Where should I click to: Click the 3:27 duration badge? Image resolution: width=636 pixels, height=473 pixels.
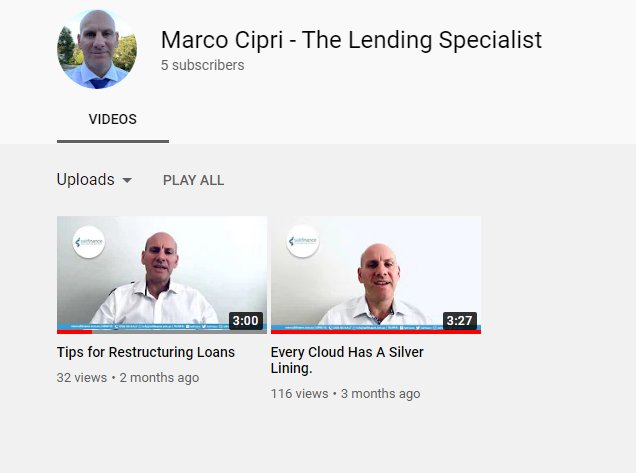460,320
